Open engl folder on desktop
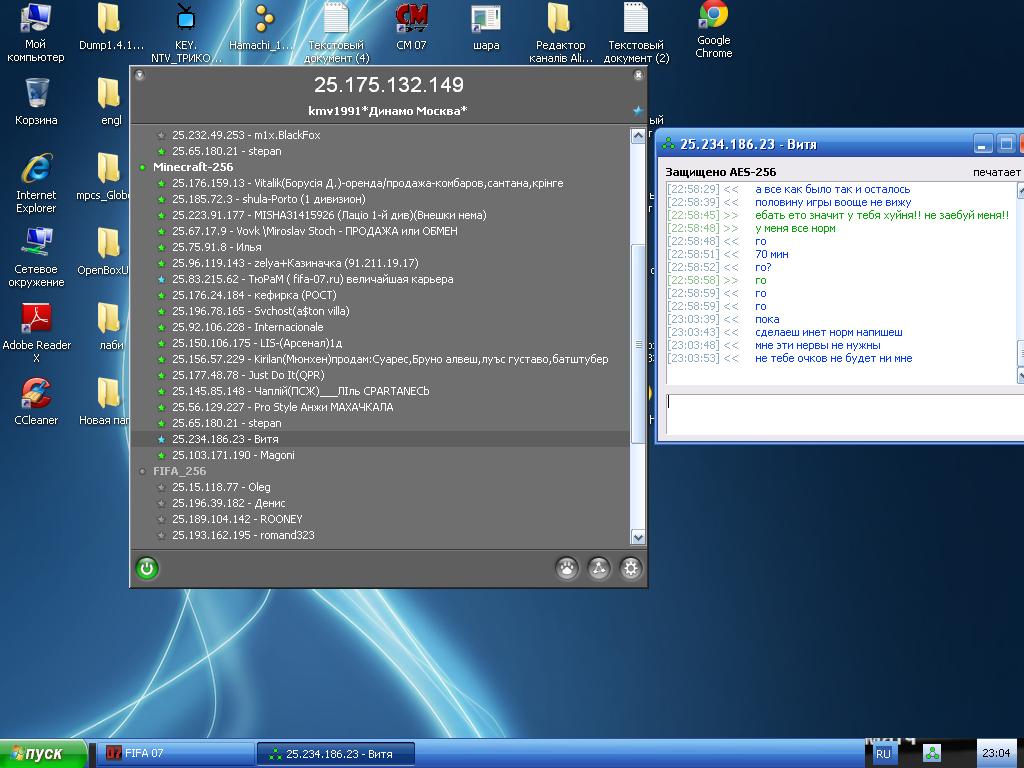Viewport: 1024px width, 768px height. 110,102
